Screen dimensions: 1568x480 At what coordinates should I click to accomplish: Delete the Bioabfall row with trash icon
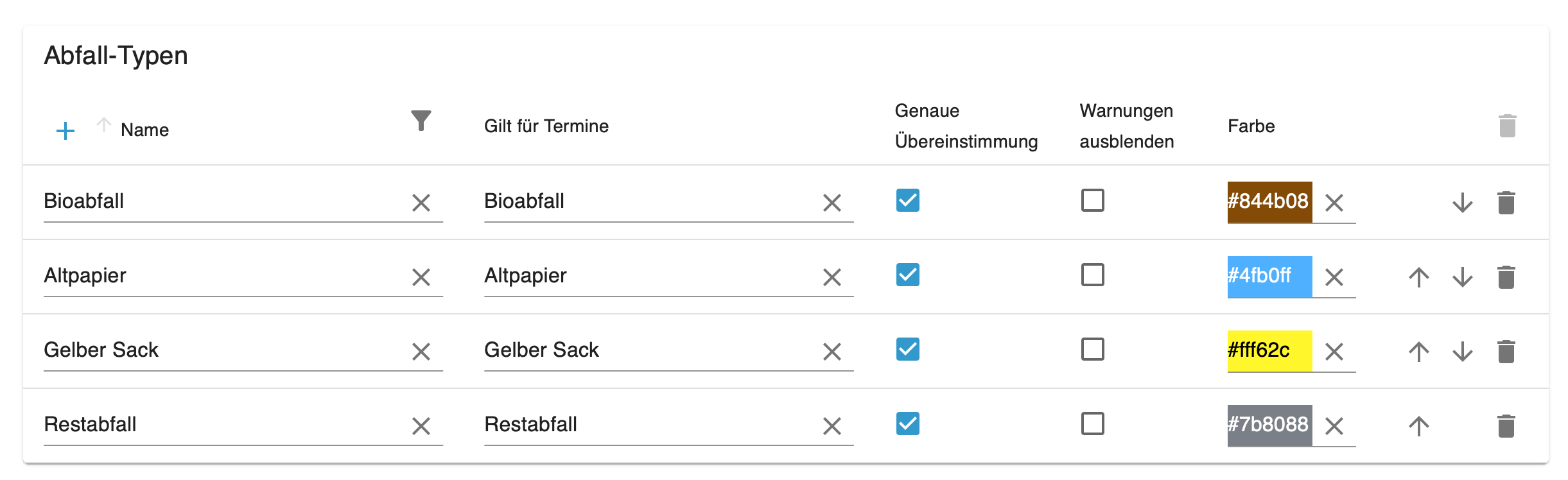(1506, 203)
